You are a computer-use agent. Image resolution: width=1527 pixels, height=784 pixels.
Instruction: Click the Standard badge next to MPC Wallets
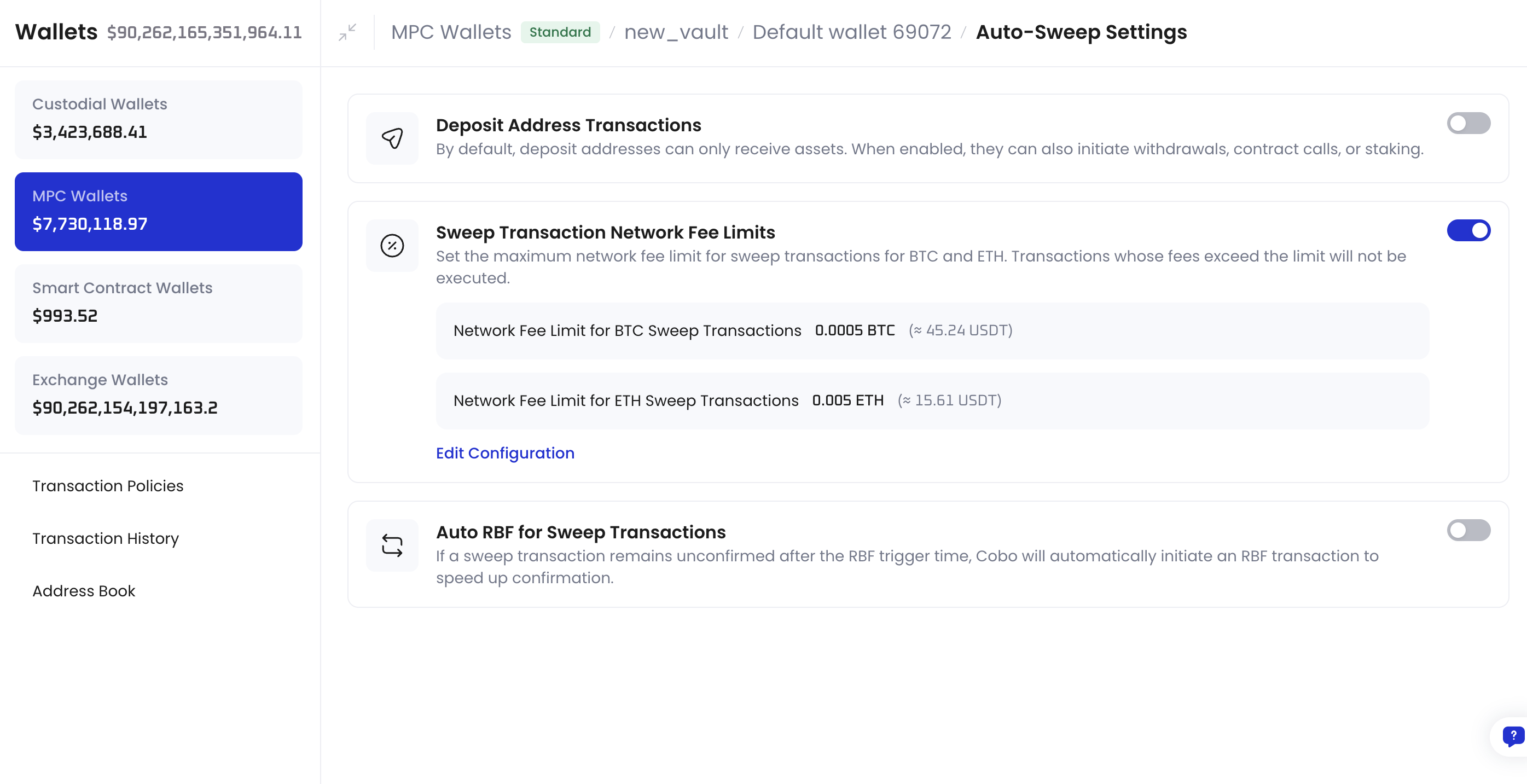click(560, 32)
